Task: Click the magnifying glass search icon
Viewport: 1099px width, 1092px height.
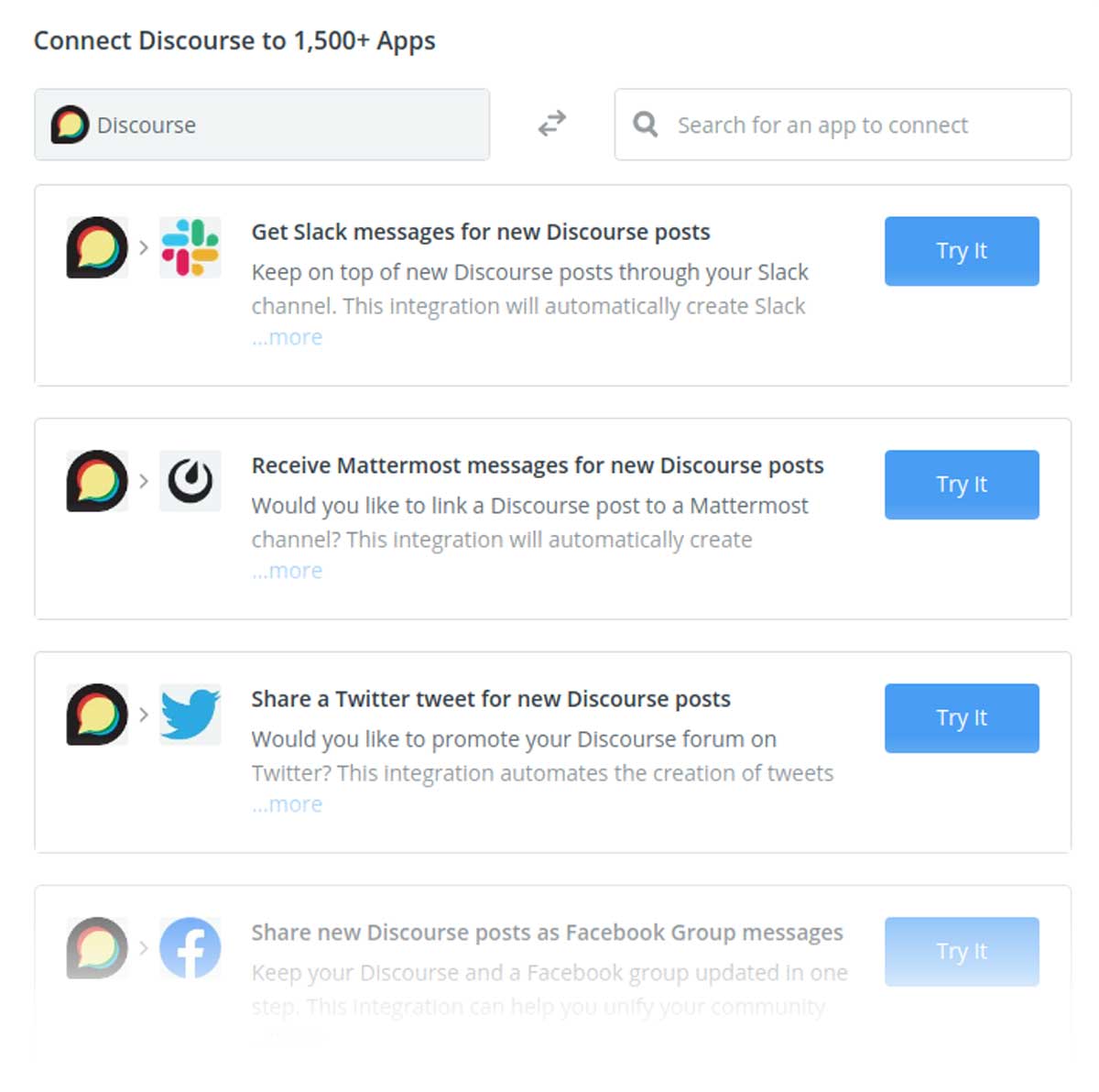Action: [646, 124]
